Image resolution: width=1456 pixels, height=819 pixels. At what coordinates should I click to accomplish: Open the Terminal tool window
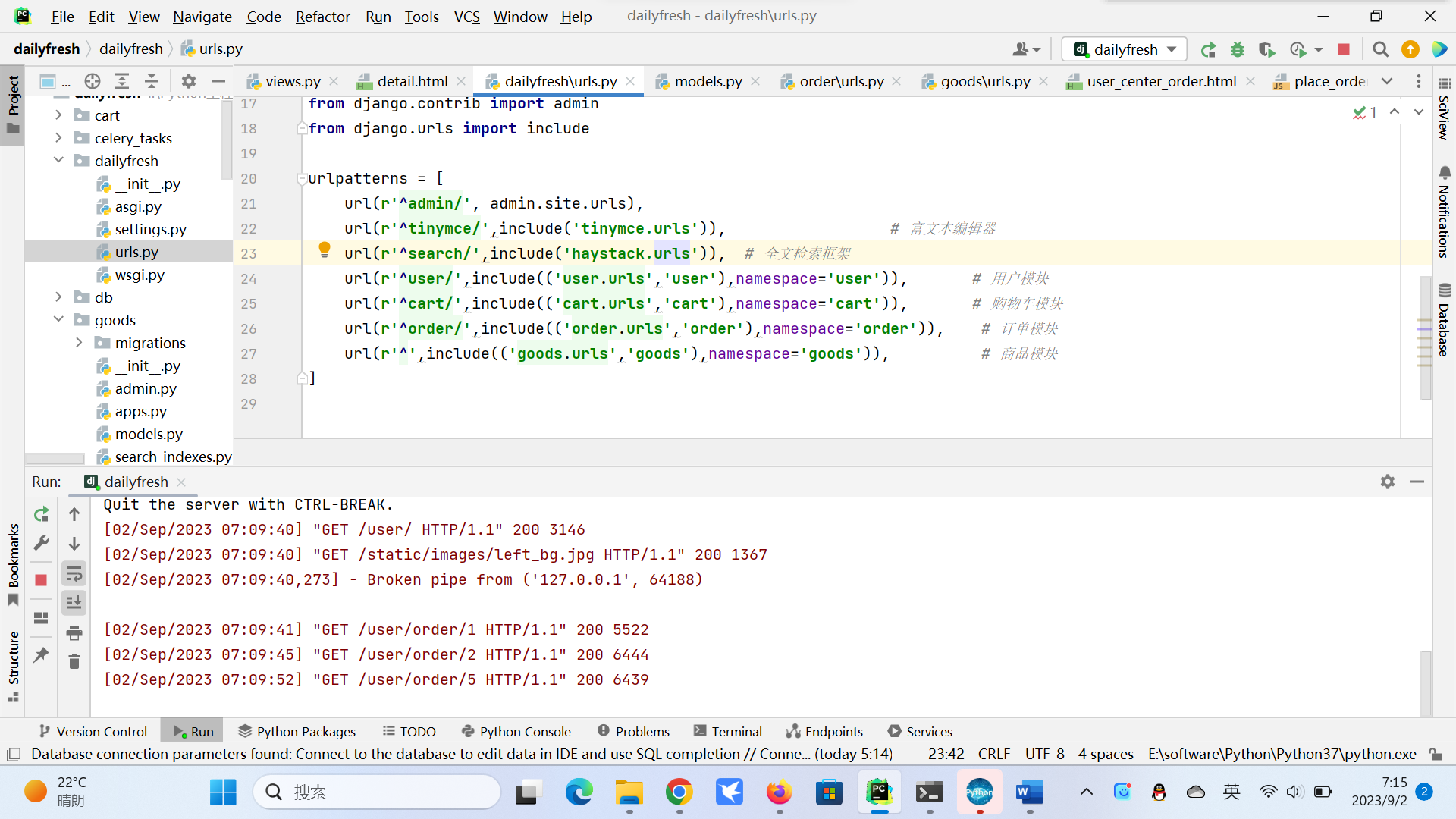[728, 732]
